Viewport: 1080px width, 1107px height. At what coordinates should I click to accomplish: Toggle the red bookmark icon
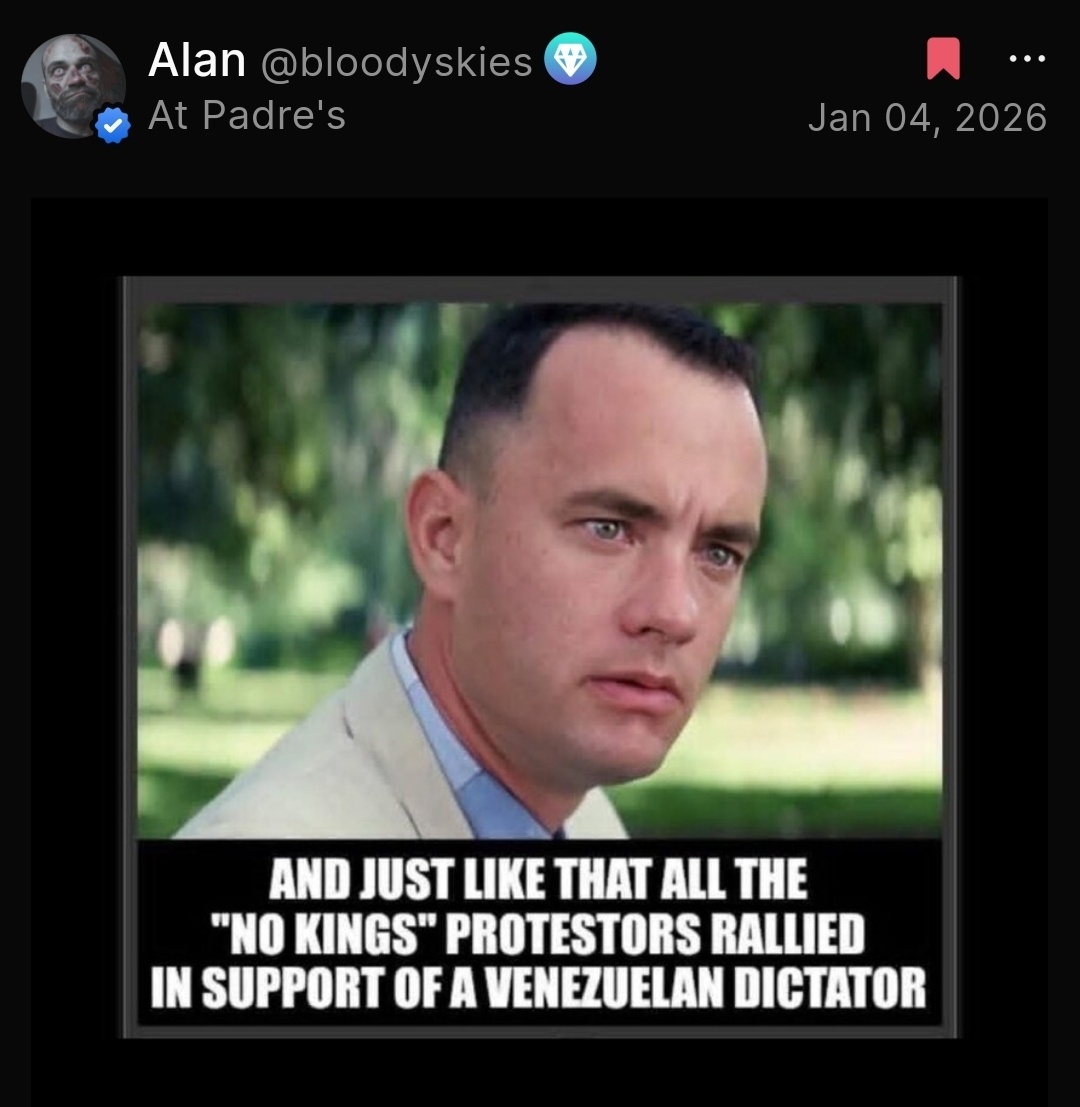point(943,59)
